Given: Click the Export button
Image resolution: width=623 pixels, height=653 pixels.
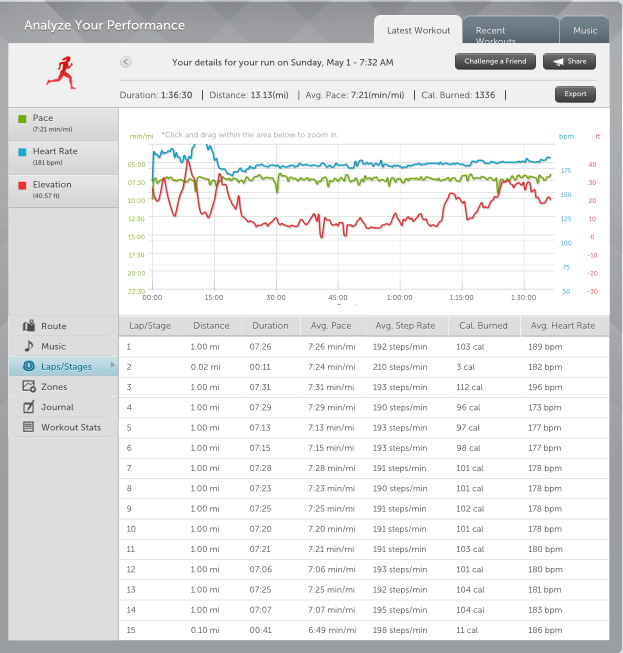Looking at the screenshot, I should pos(575,94).
